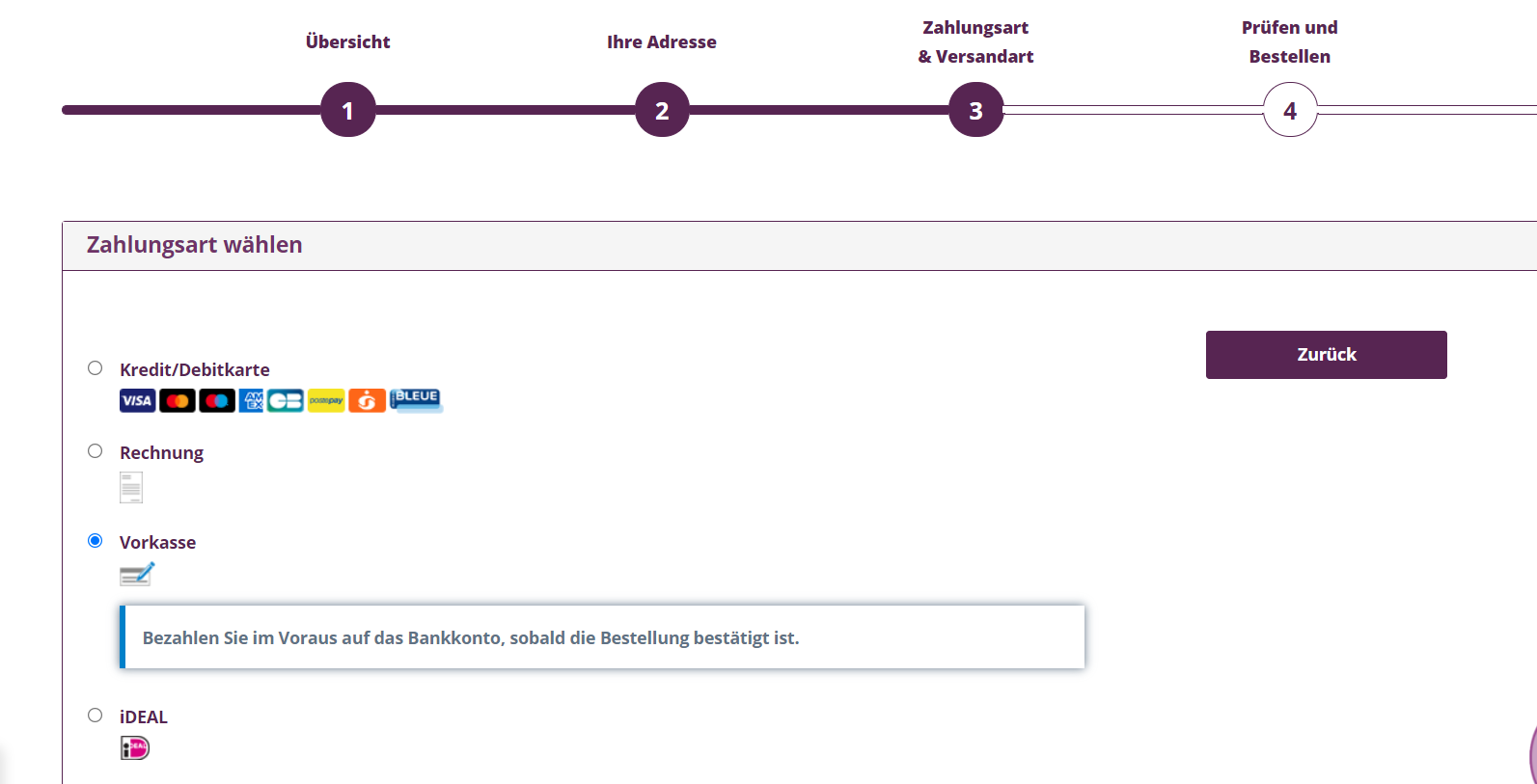Click the Mastercard logo
This screenshot has width=1537, height=784.
(x=178, y=400)
